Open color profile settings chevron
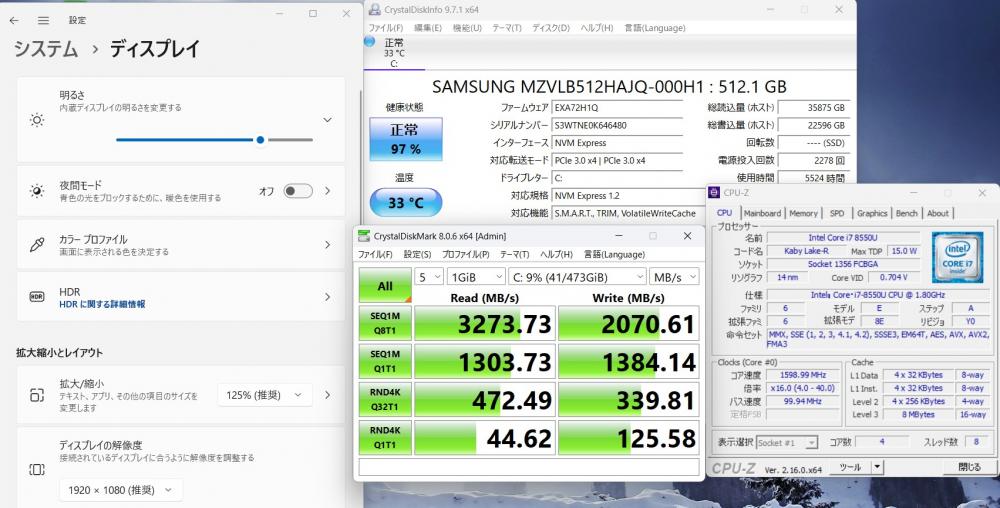The height and width of the screenshot is (508, 1000). click(x=328, y=245)
